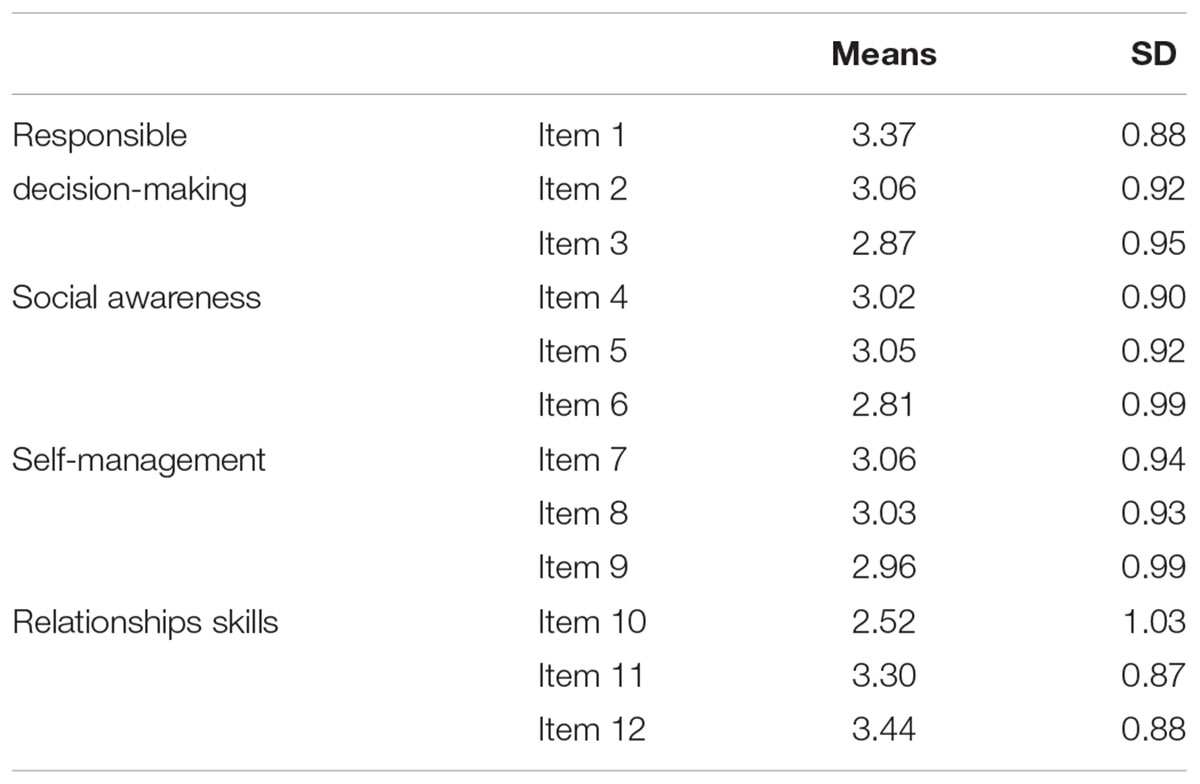Viewport: 1200px width, 784px height.
Task: Select mean value 3.30 for Item 11
Action: click(x=883, y=676)
